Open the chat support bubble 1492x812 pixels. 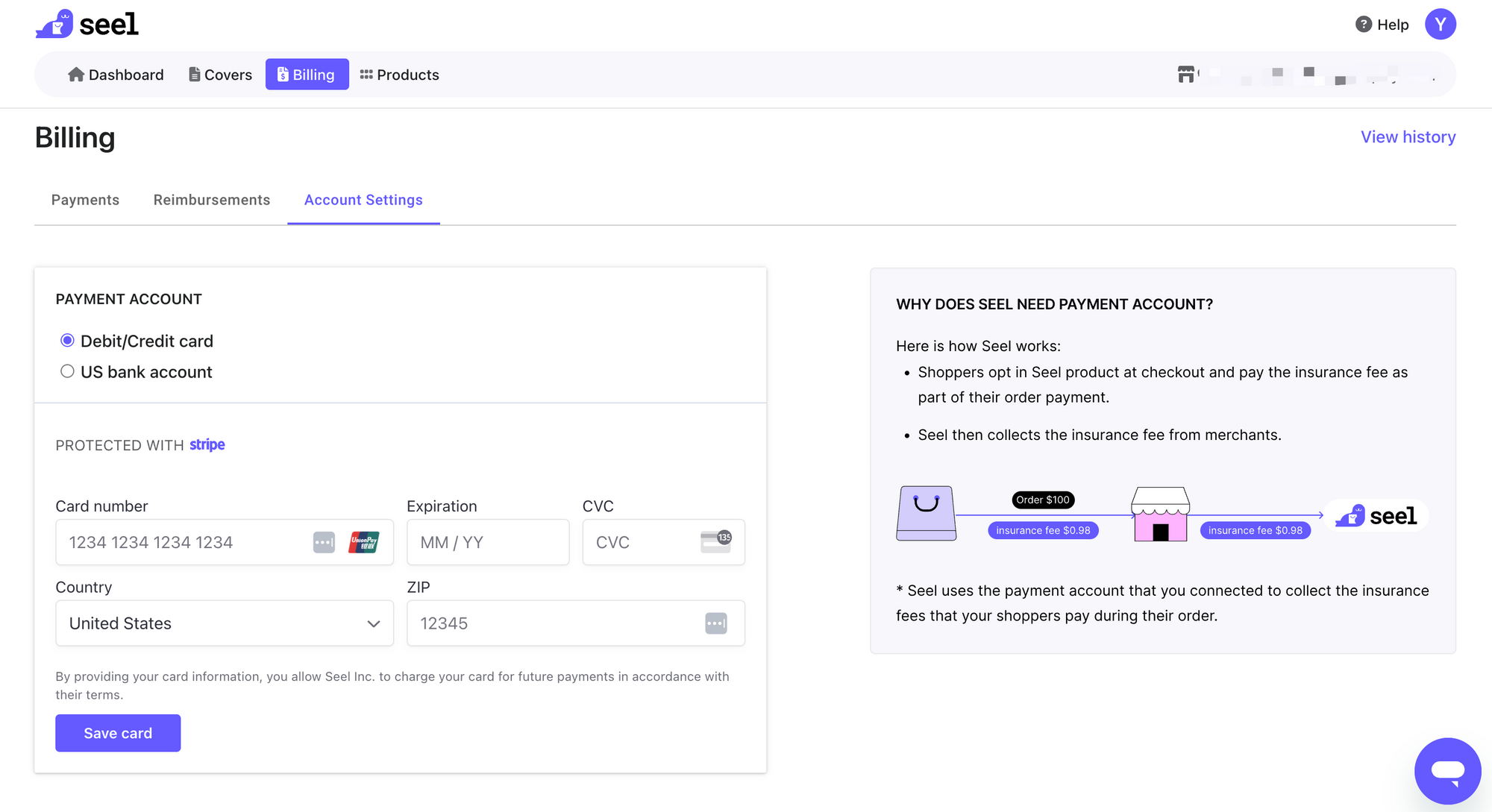(x=1447, y=770)
